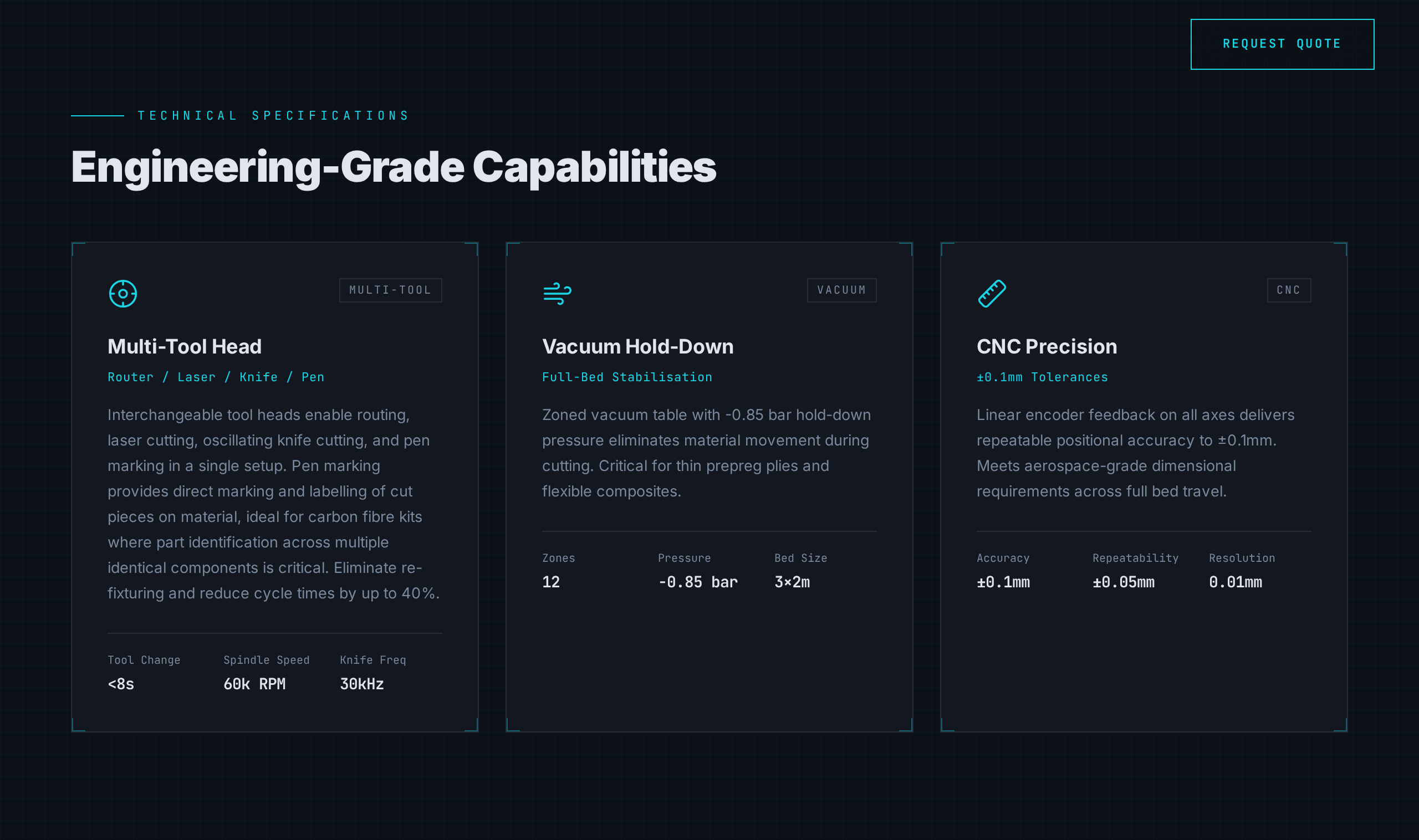Viewport: 1419px width, 840px height.
Task: Click the CNC Precision card title
Action: (x=1047, y=346)
